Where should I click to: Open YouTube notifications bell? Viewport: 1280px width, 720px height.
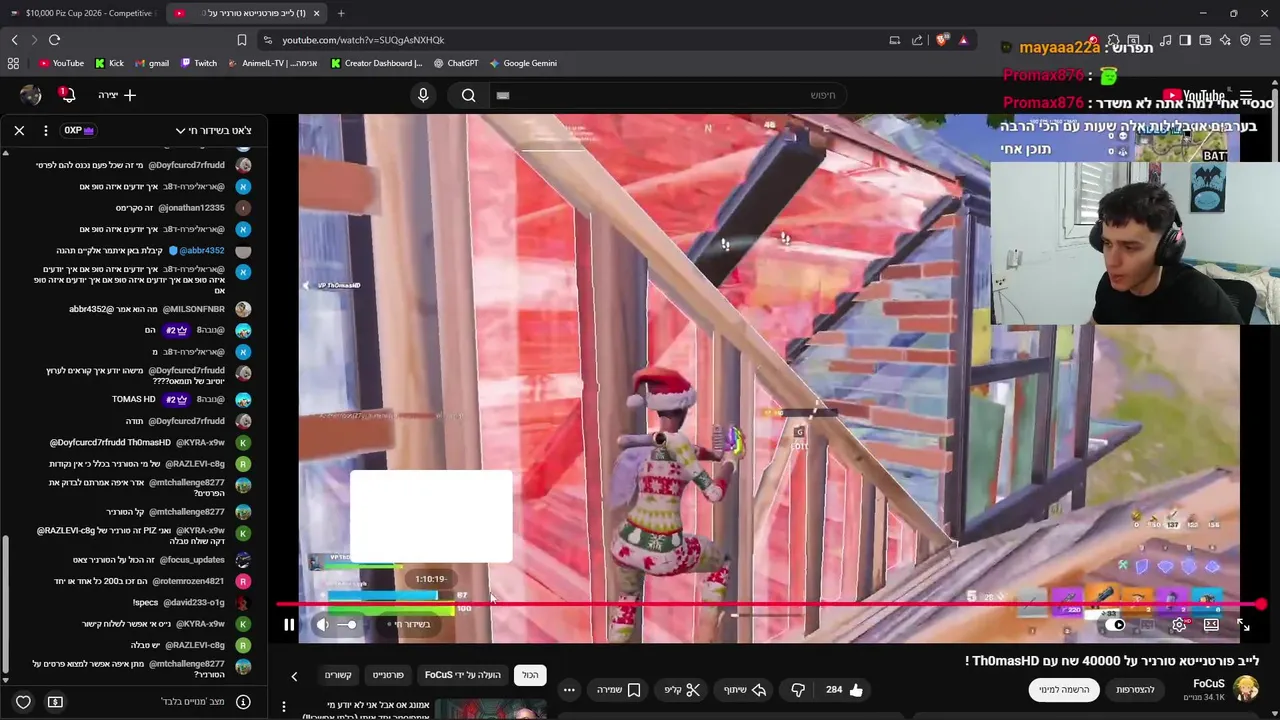click(x=67, y=95)
